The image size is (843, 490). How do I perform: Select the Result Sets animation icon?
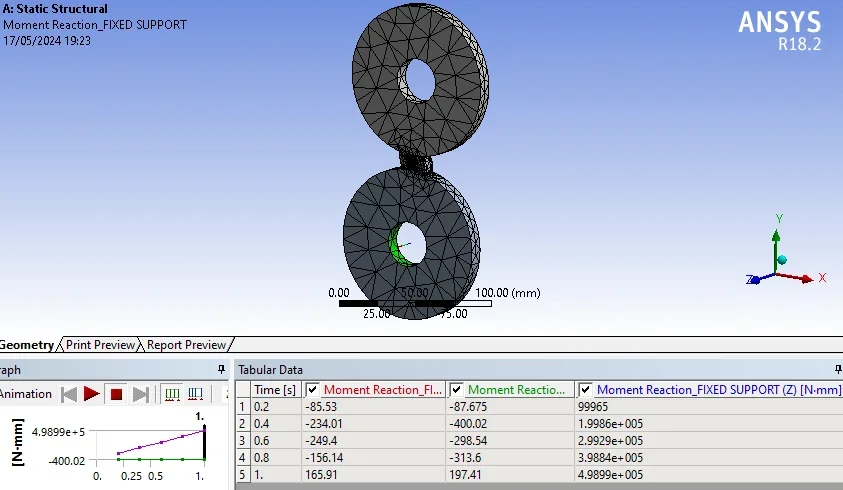click(x=197, y=394)
